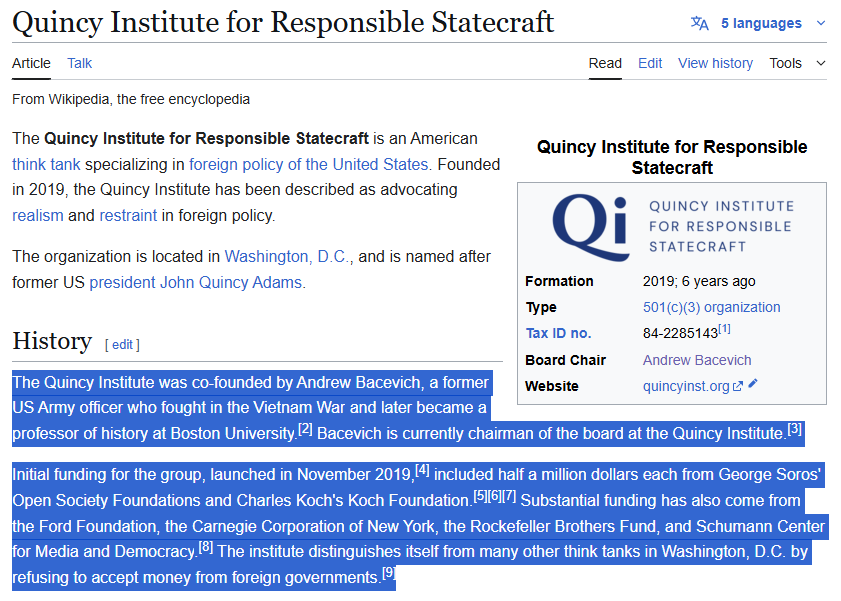Open the 501(c)(3) organization link
841x601 pixels.
pos(711,307)
